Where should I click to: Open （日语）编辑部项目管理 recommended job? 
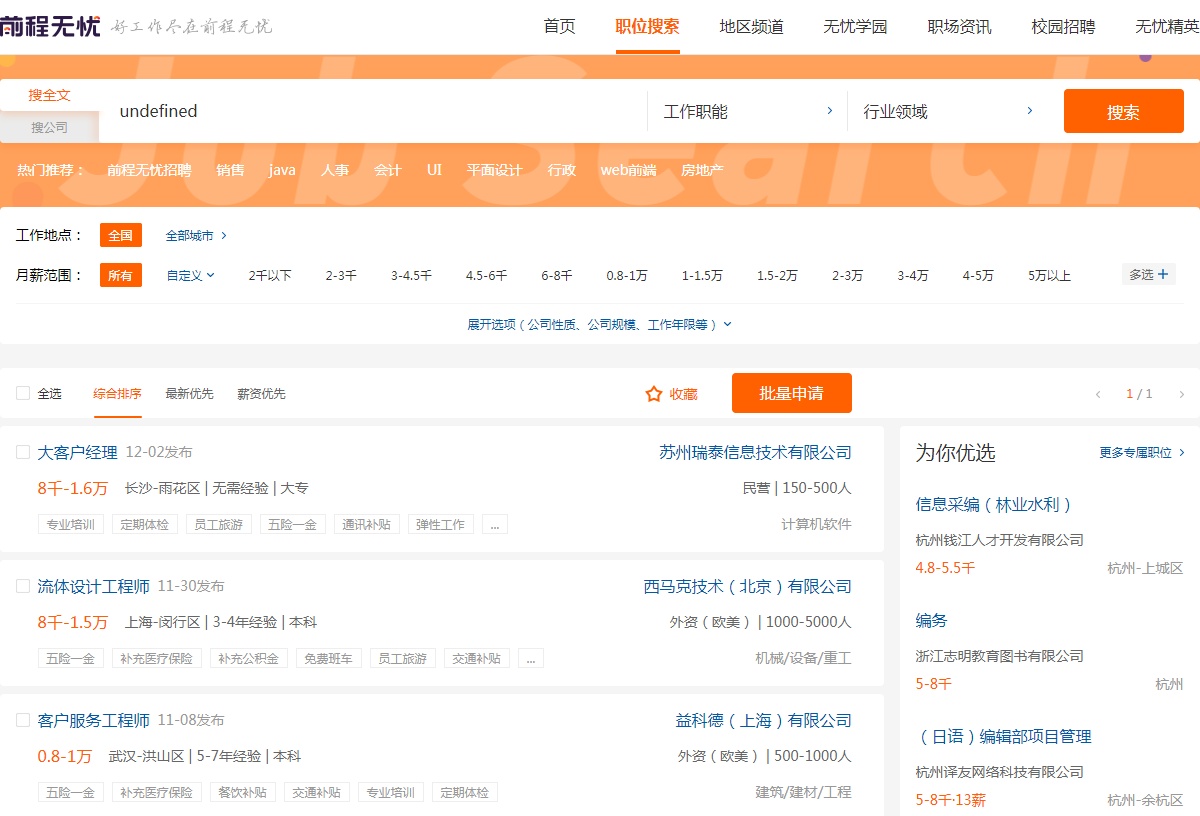pos(1004,737)
